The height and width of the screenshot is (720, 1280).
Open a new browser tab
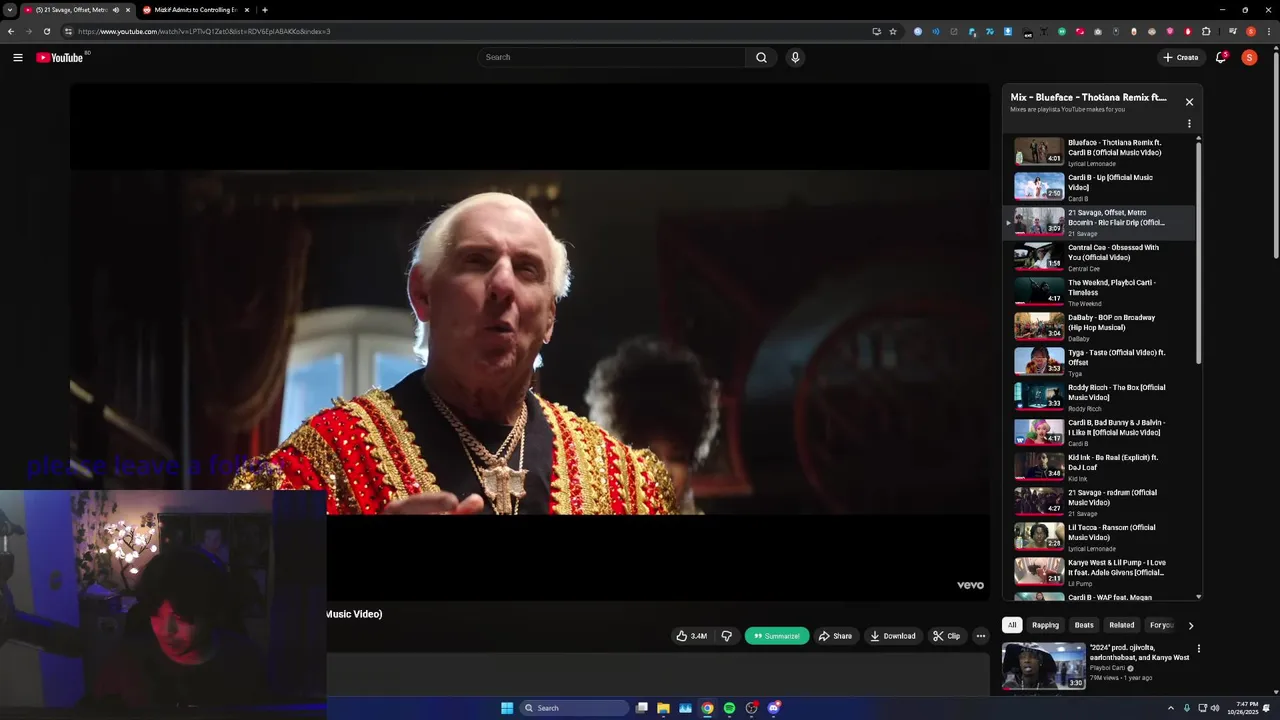click(x=265, y=10)
